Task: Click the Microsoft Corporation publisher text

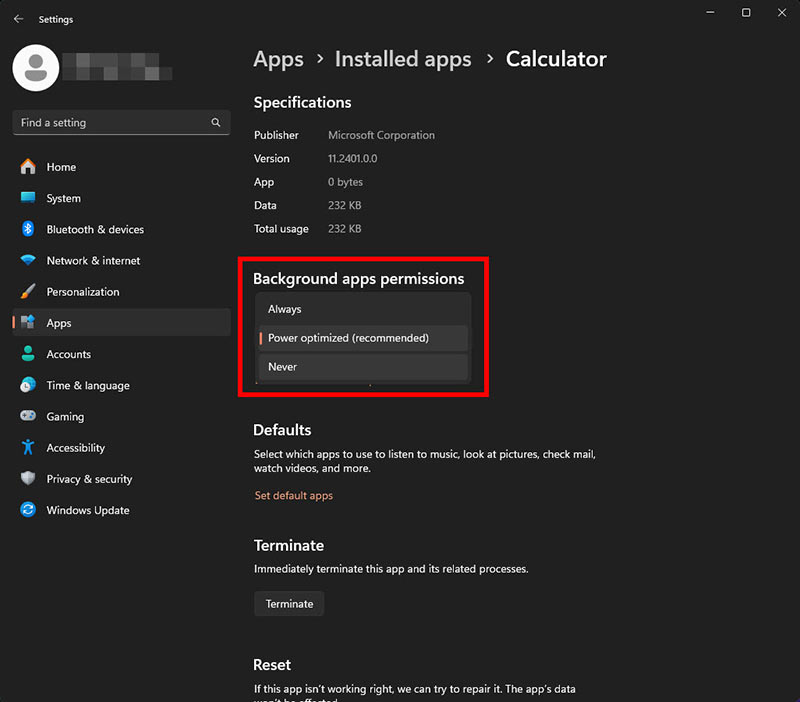Action: tap(381, 135)
